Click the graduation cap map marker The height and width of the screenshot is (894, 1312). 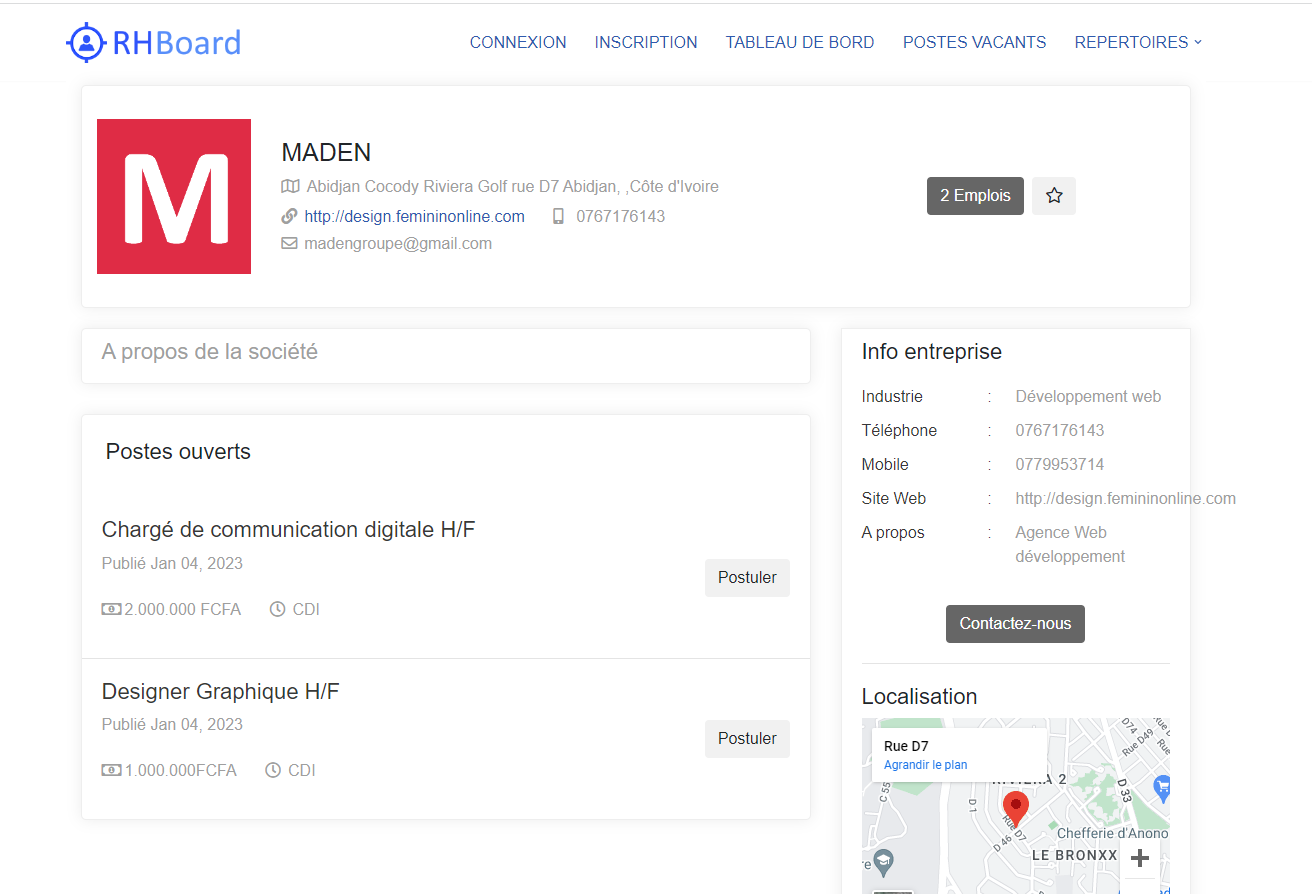884,860
